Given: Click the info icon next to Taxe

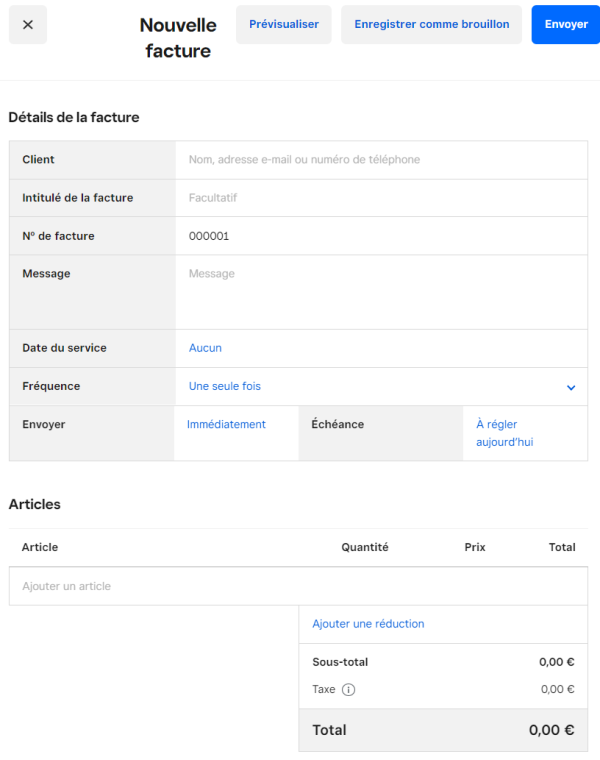Looking at the screenshot, I should point(349,690).
